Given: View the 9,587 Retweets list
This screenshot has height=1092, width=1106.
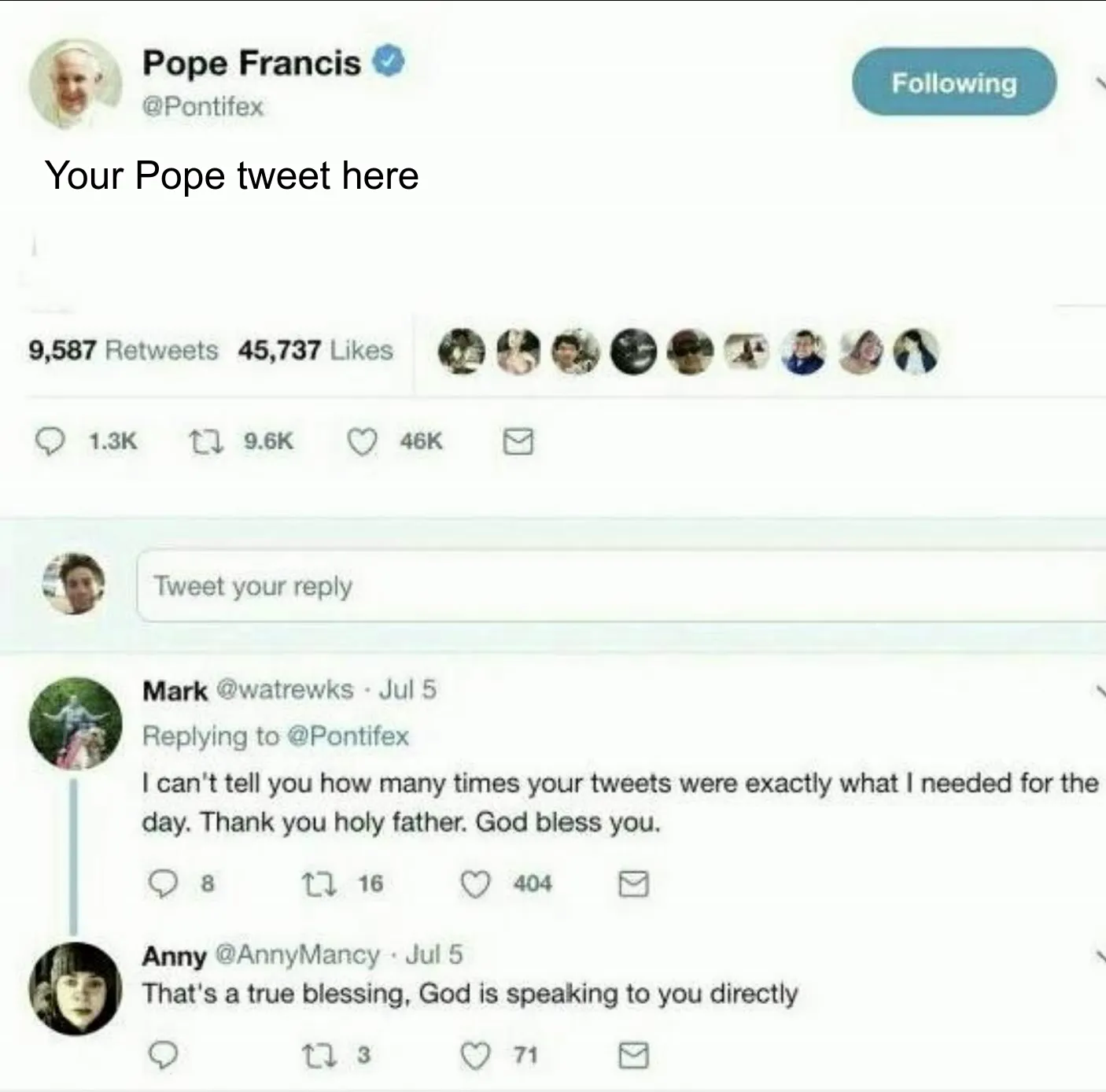Looking at the screenshot, I should [x=124, y=350].
